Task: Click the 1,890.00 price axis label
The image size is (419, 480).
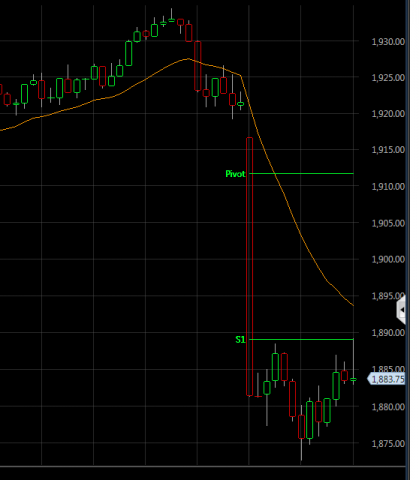Action: (388, 333)
